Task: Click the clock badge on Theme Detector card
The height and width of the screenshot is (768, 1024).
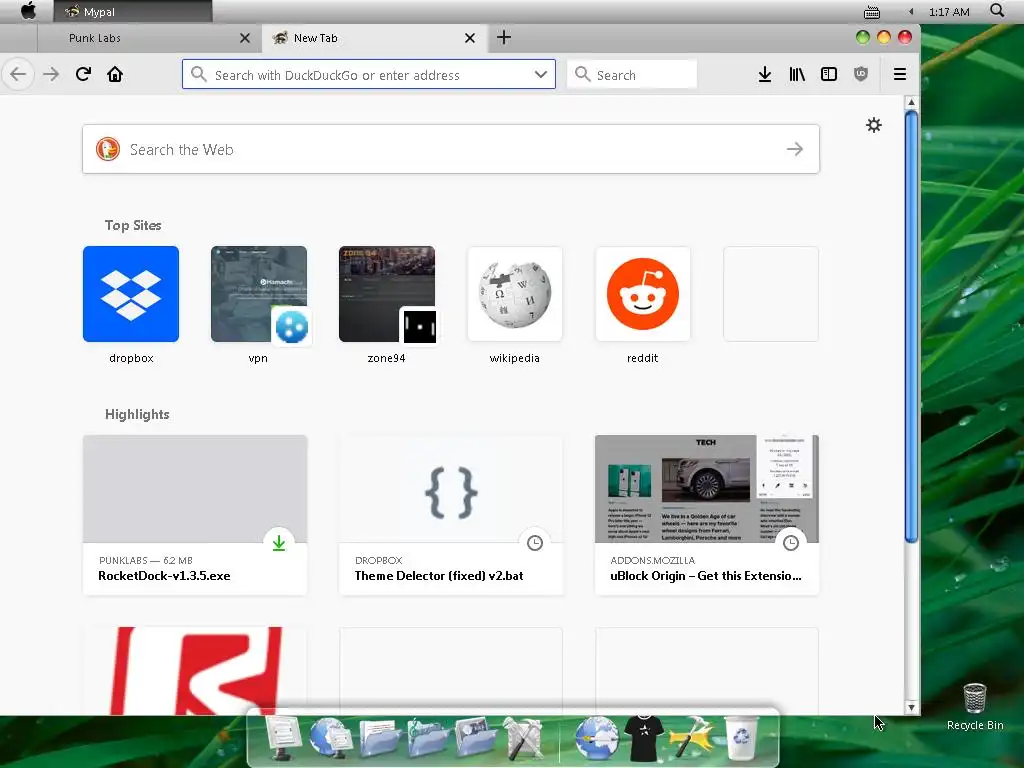Action: 535,543
